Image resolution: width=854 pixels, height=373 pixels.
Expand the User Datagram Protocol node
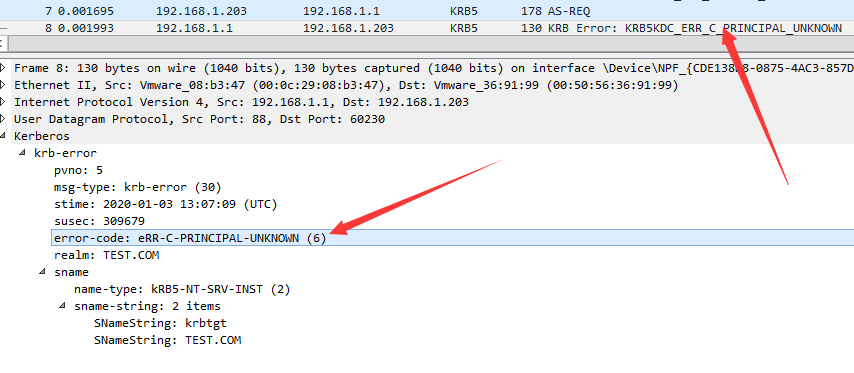(x=3, y=119)
